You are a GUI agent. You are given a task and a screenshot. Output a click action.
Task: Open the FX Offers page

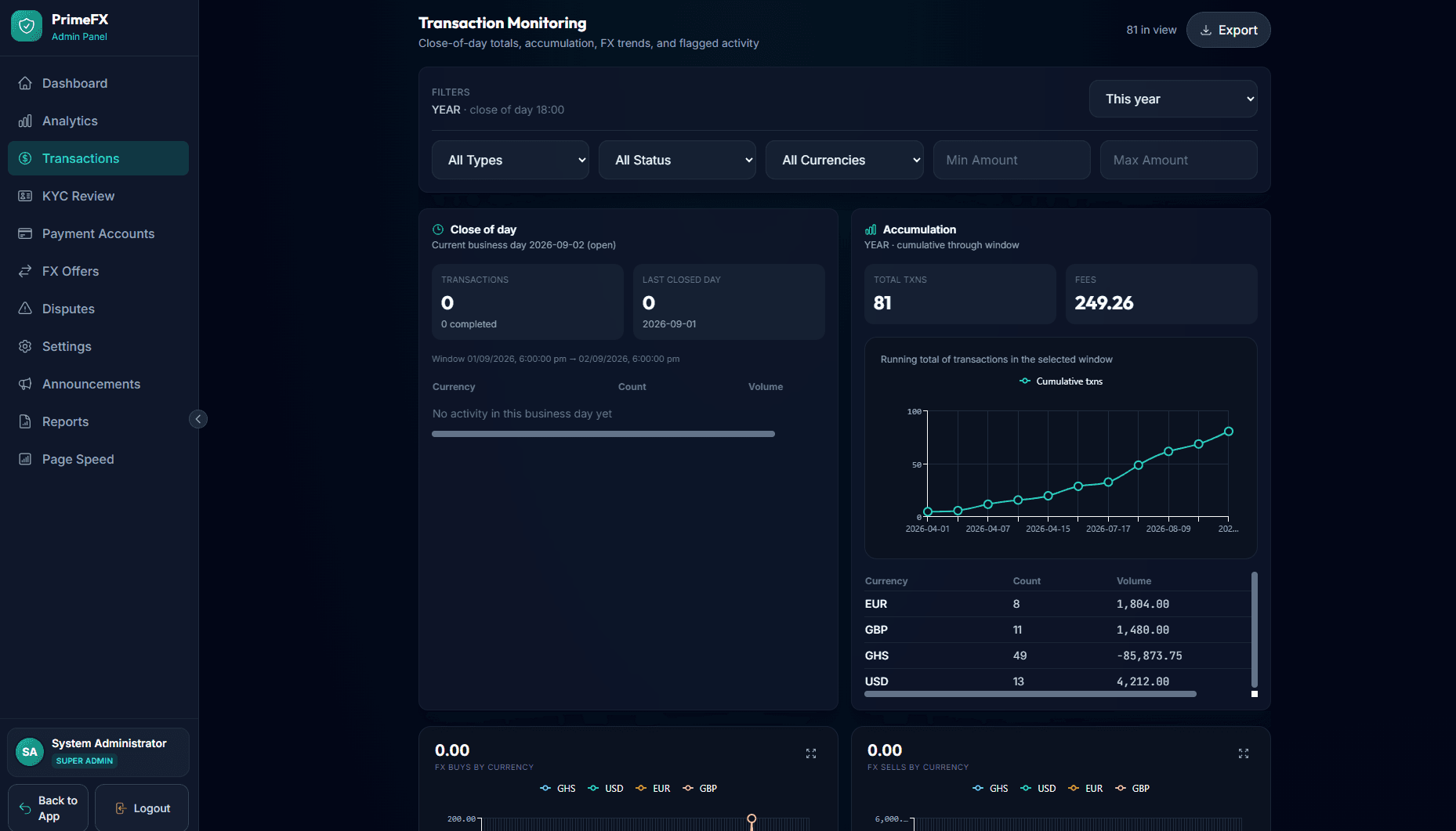(x=98, y=271)
